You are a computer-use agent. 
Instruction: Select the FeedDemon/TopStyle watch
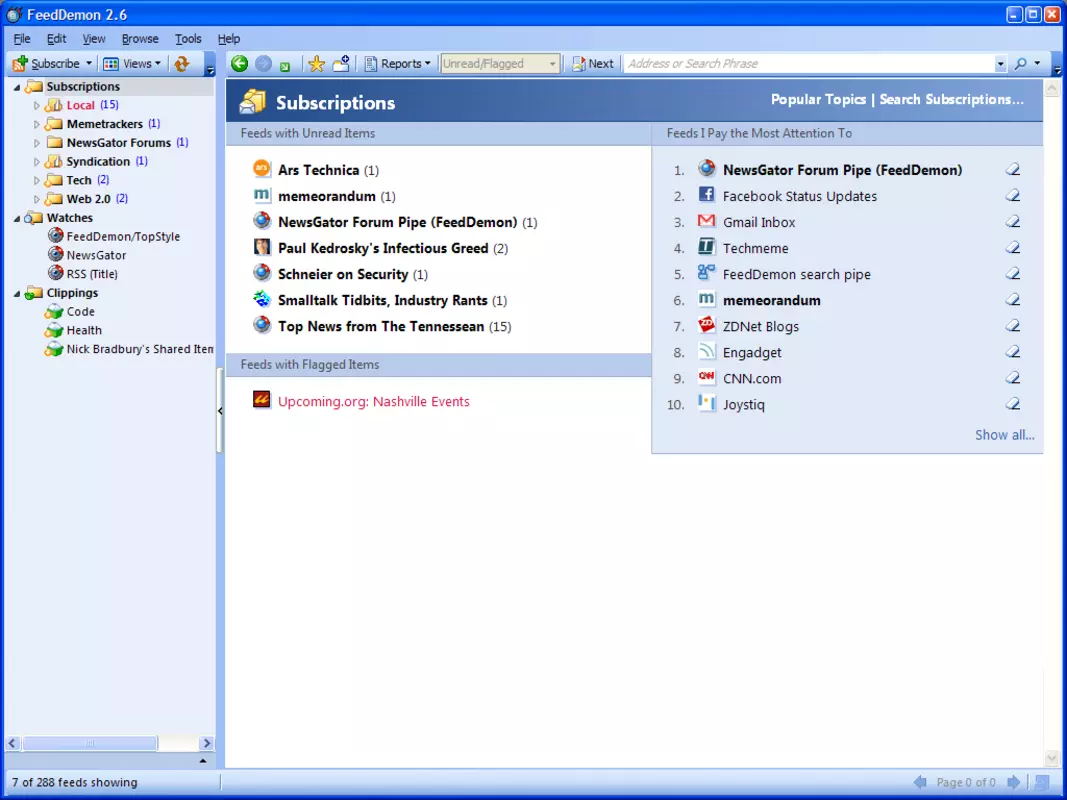(123, 237)
